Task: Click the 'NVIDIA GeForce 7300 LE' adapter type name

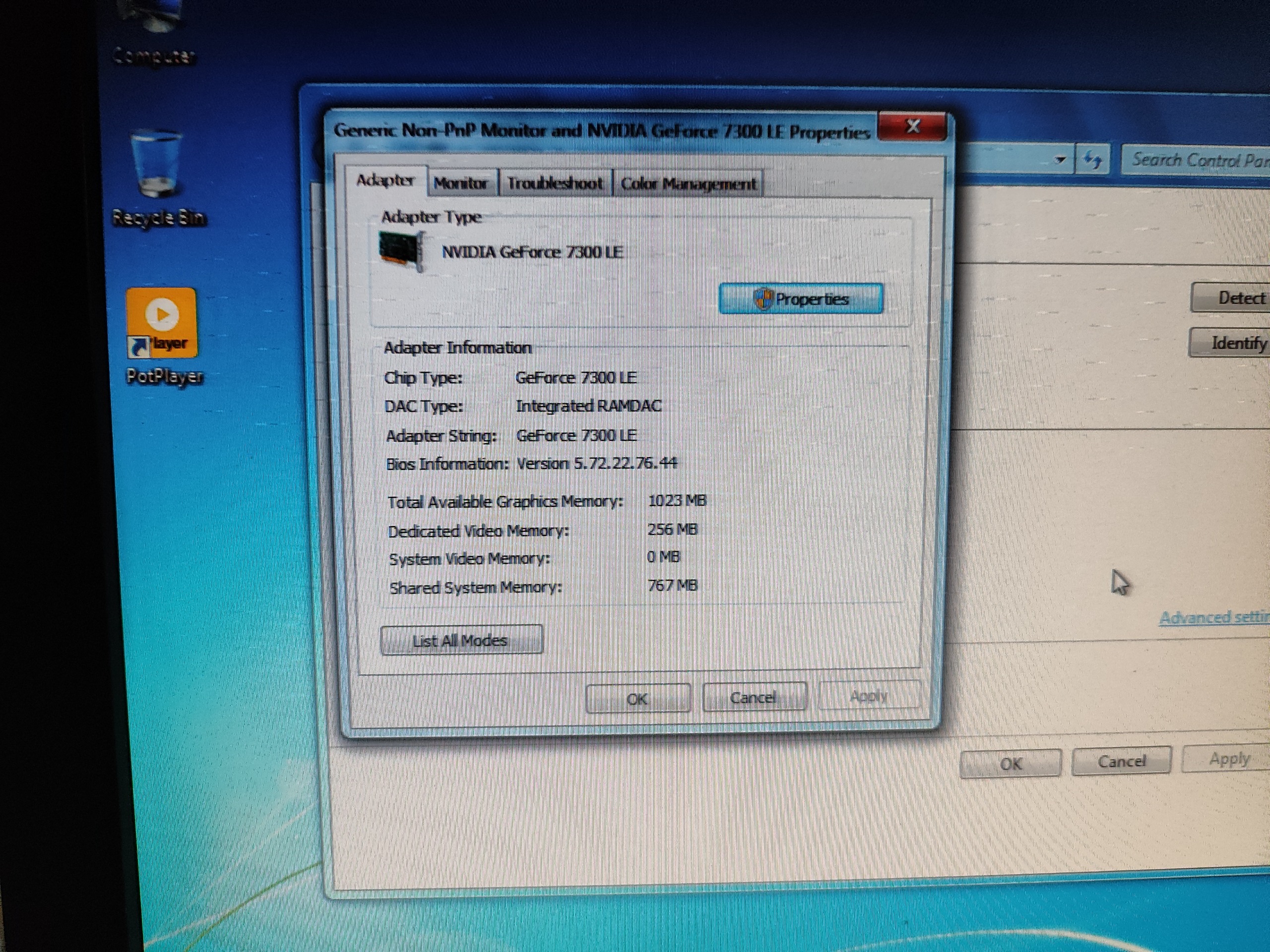Action: [532, 252]
